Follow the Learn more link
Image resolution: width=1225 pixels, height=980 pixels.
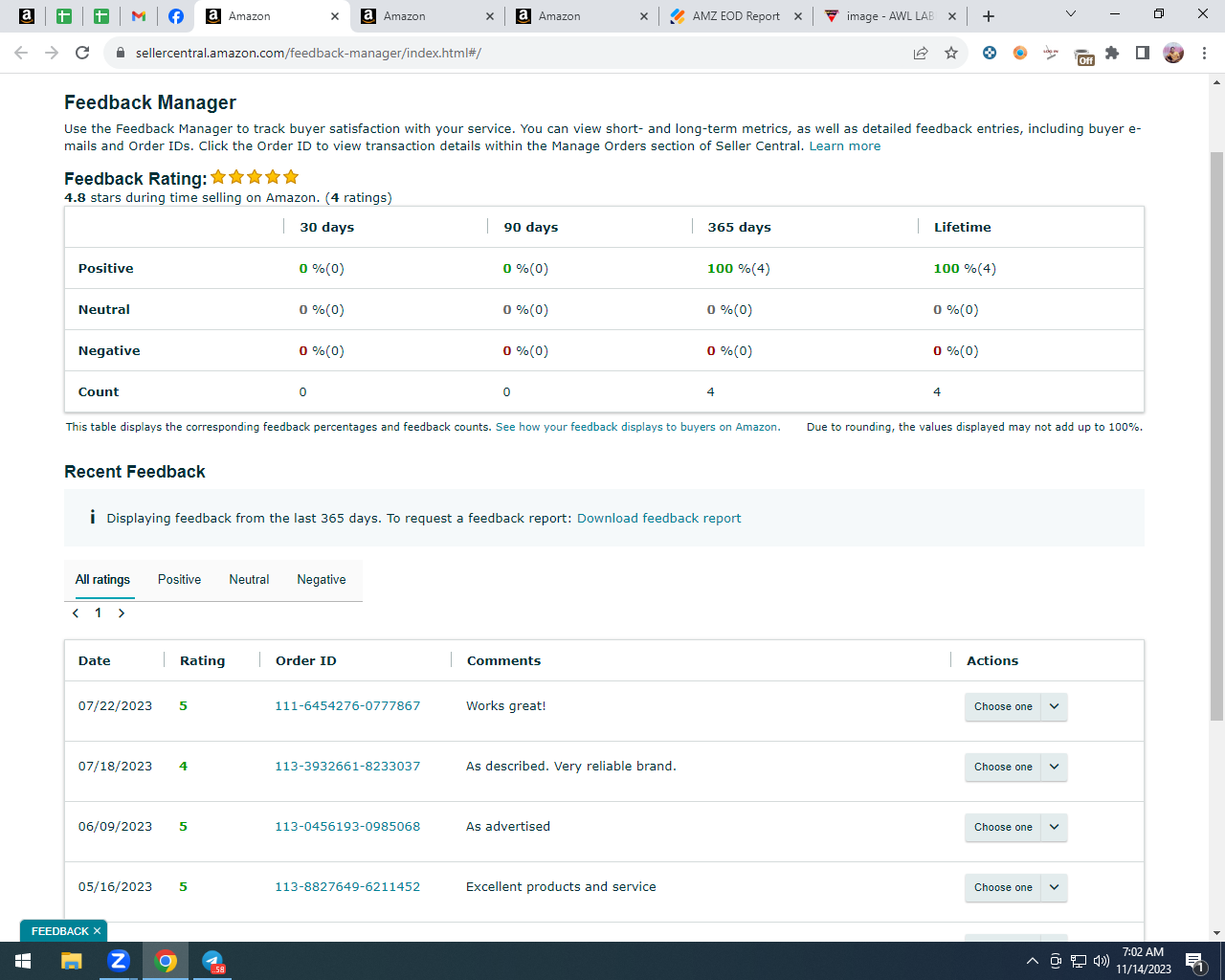pyautogui.click(x=845, y=146)
